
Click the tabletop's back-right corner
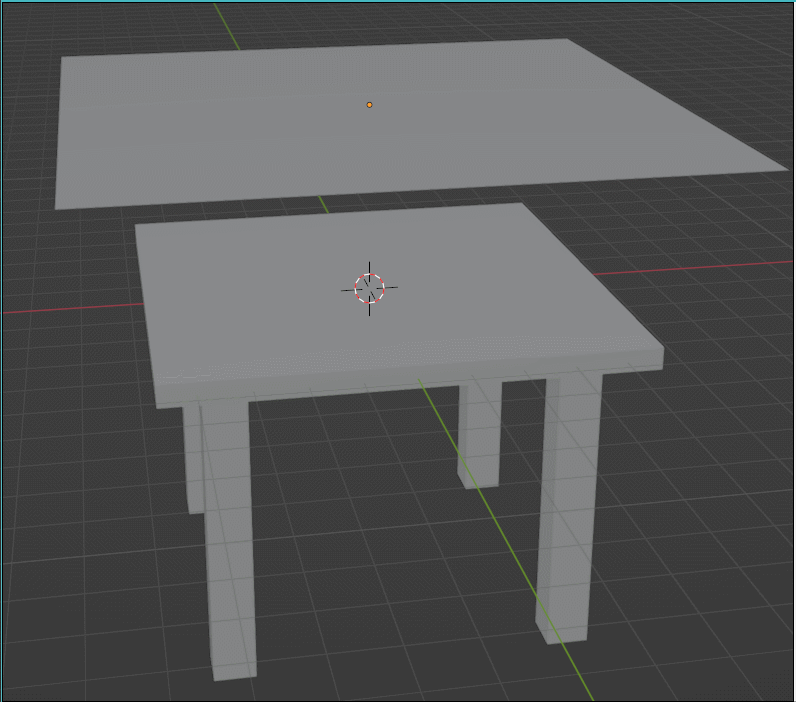pos(521,205)
